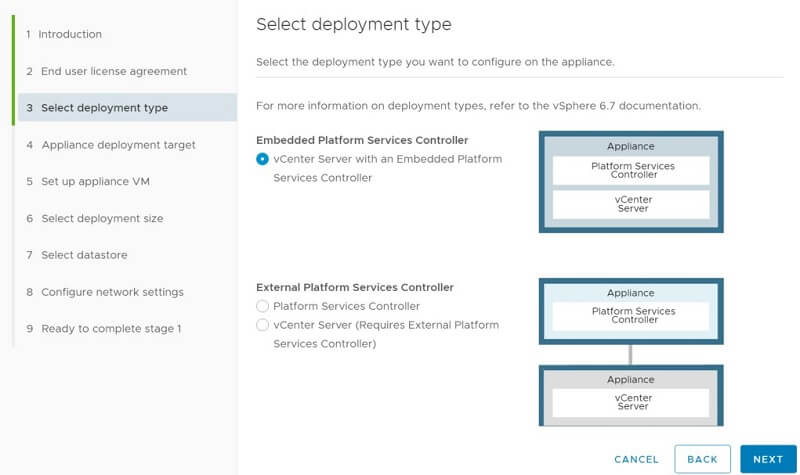Open End user license agreement step

[114, 71]
